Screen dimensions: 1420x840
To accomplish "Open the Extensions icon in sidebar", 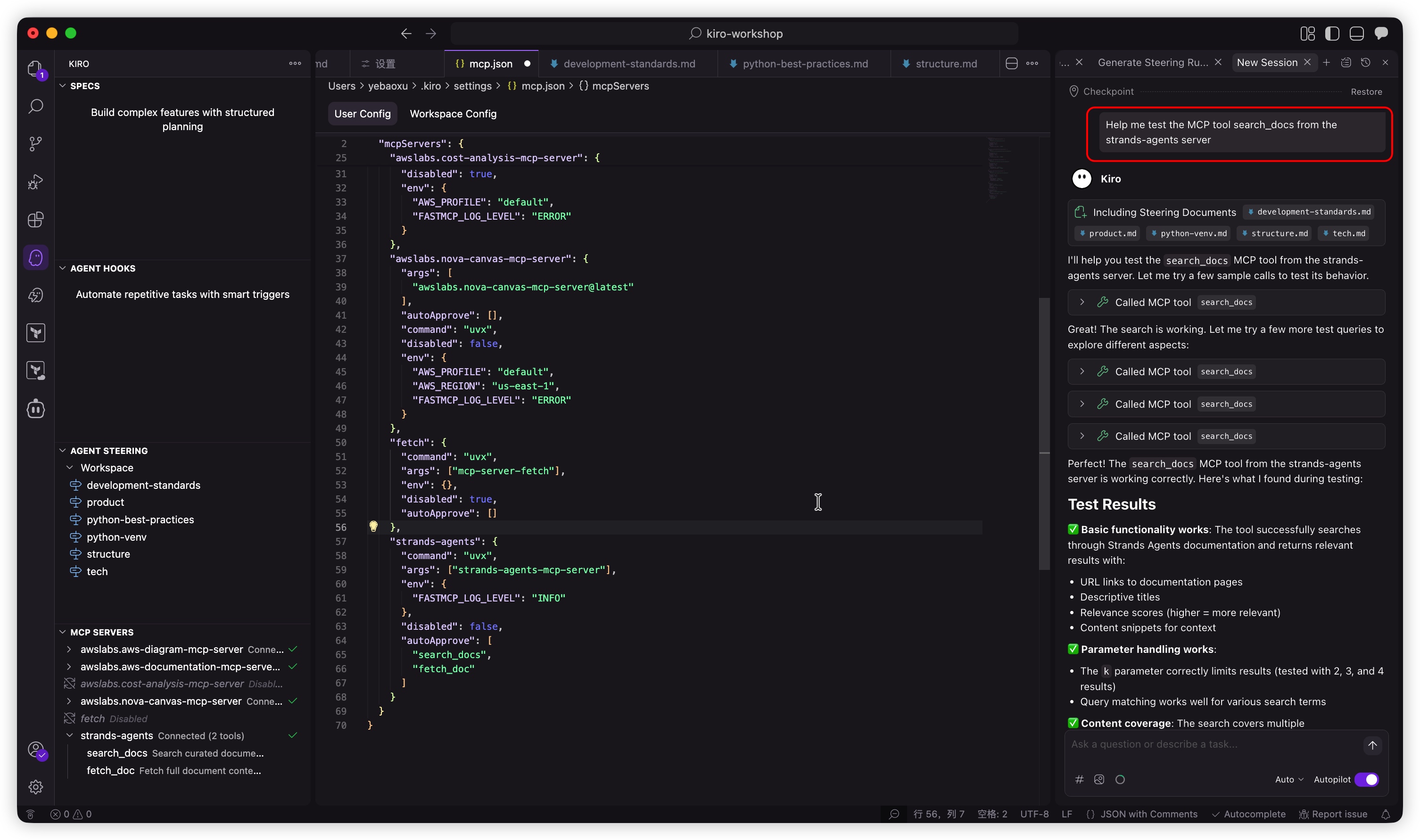I will 36,220.
